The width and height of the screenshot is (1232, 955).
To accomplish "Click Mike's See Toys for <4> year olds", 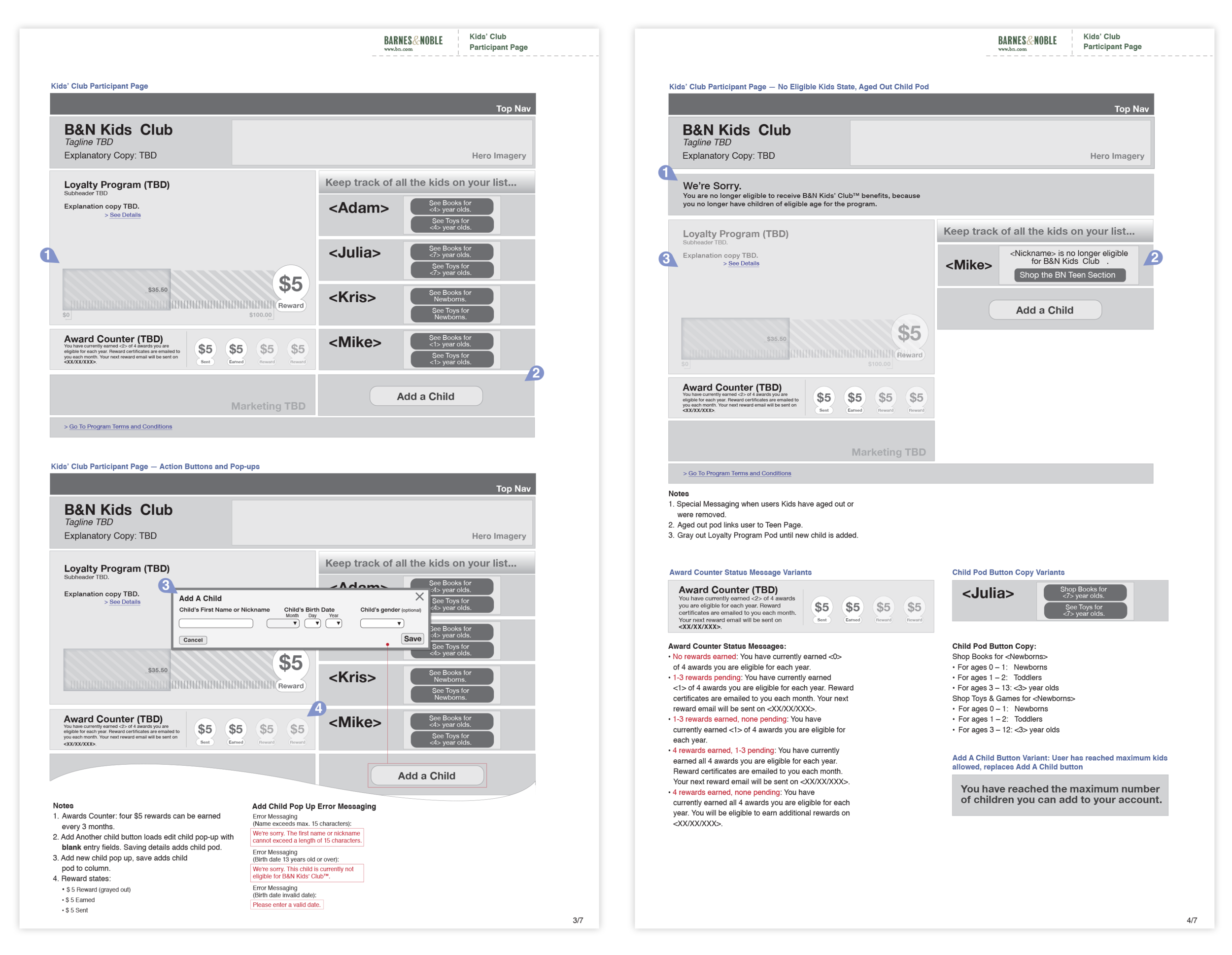I will (452, 740).
